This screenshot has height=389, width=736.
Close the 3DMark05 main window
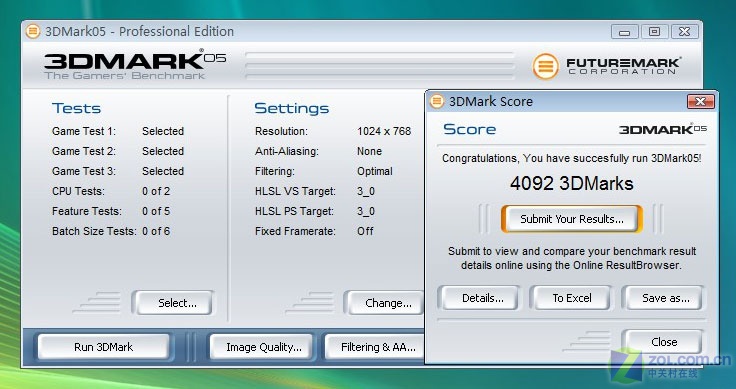684,32
